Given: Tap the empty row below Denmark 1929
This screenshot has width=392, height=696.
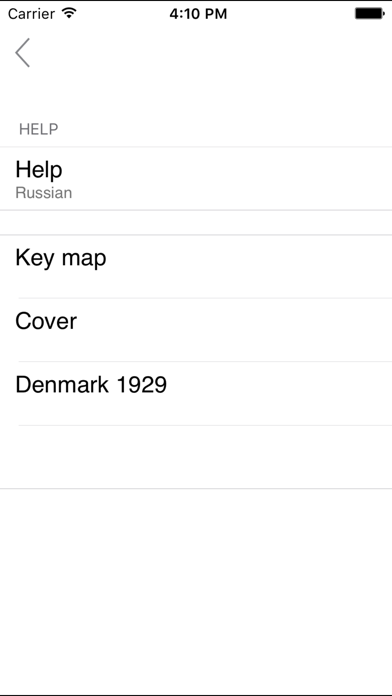Looking at the screenshot, I should pos(196,457).
